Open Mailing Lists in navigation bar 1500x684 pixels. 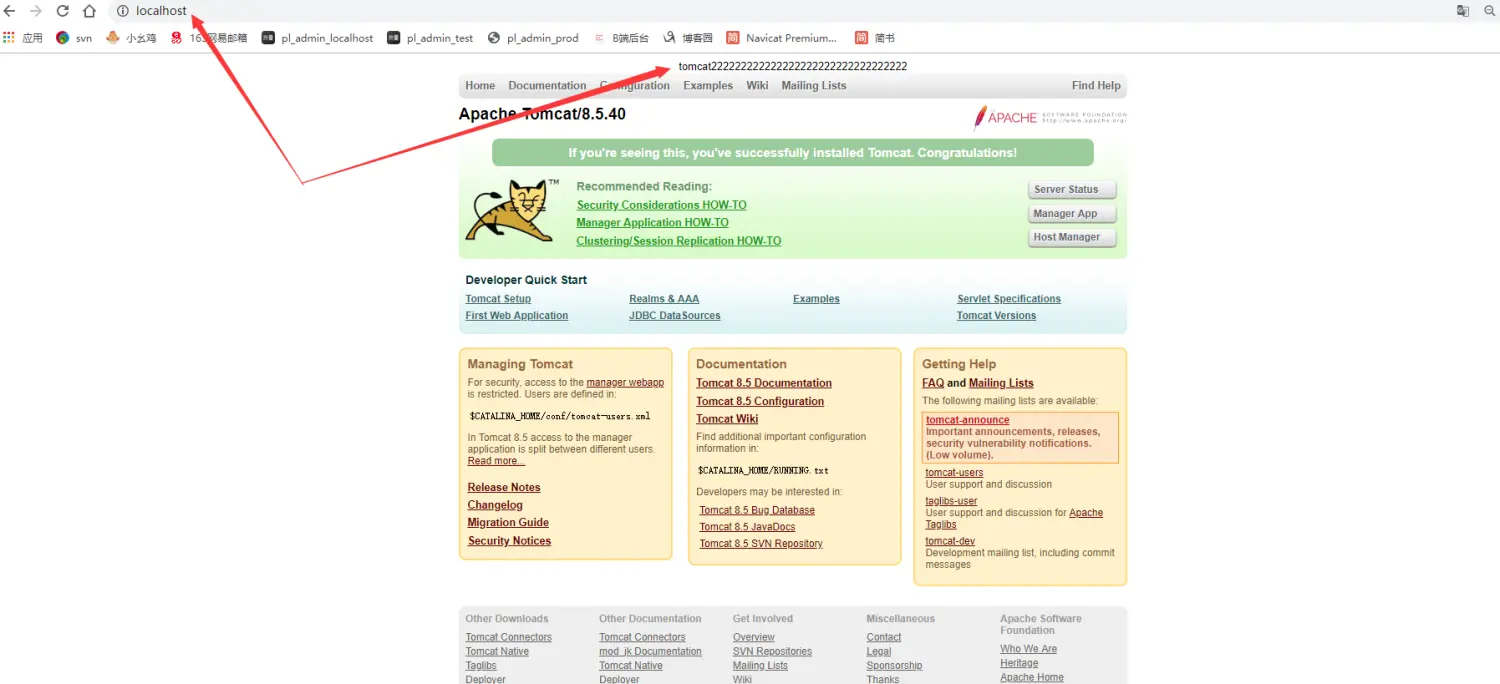pos(814,86)
